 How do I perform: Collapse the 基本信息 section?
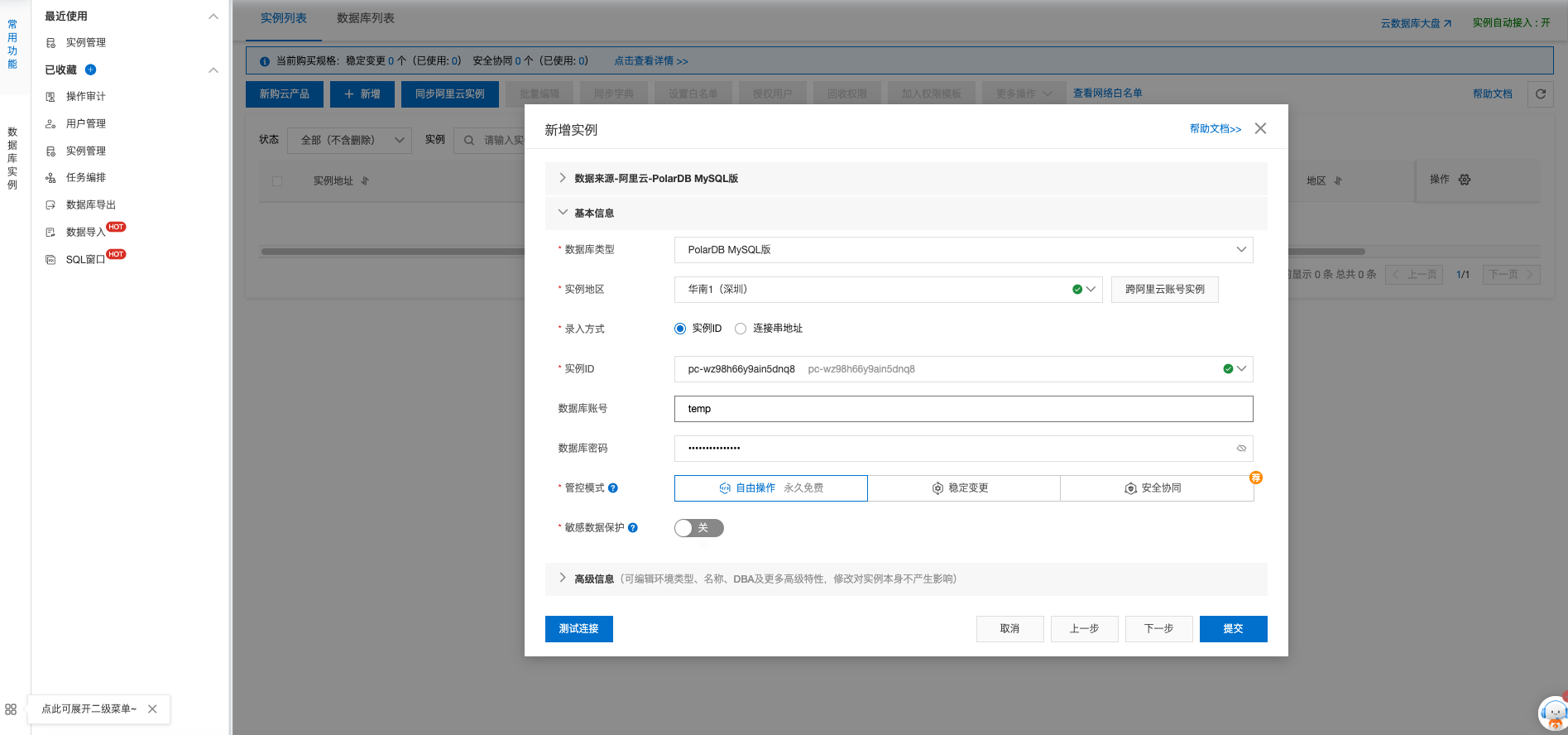[x=906, y=214]
